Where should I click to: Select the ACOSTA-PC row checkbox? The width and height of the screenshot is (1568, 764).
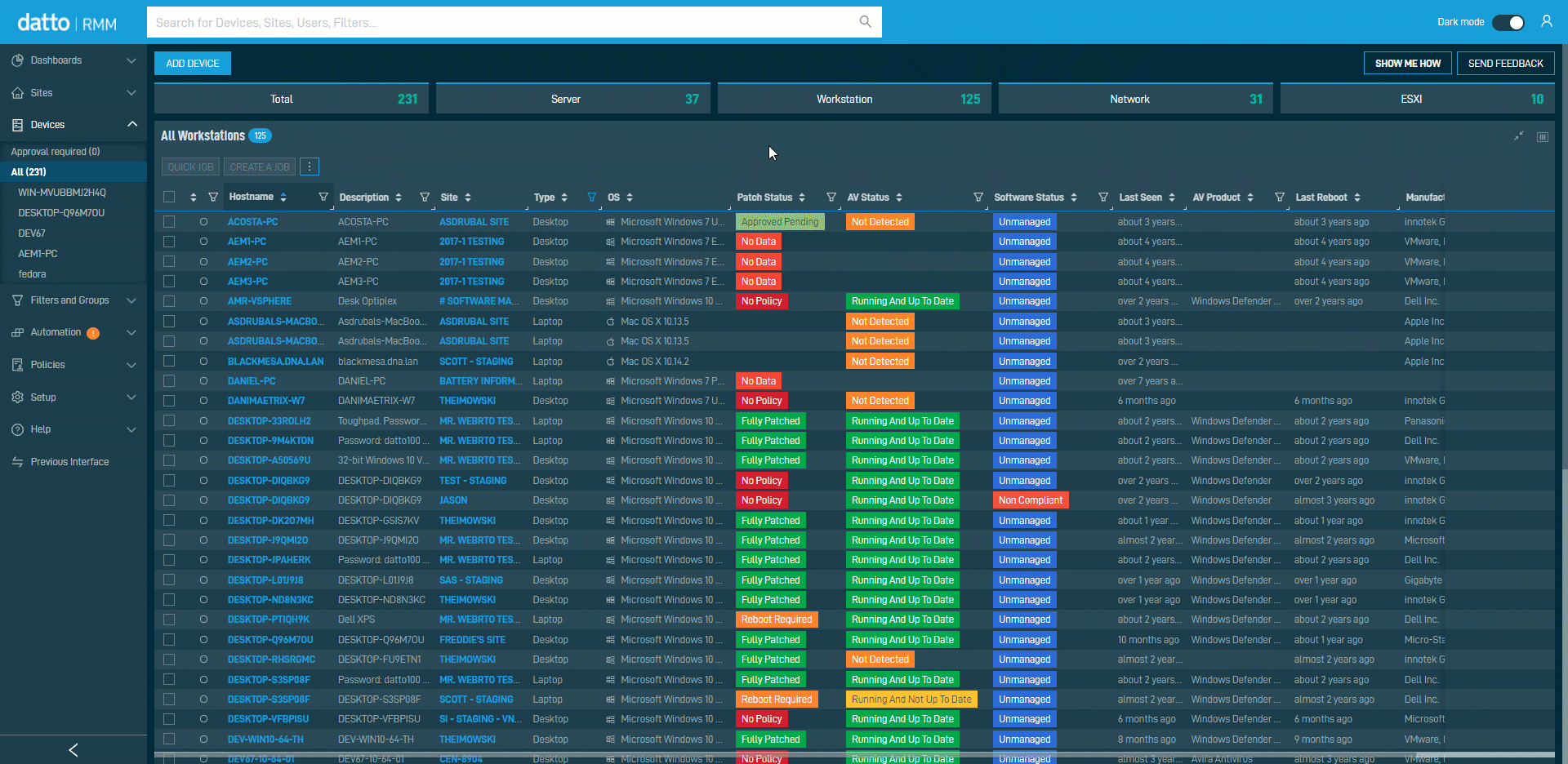(169, 222)
